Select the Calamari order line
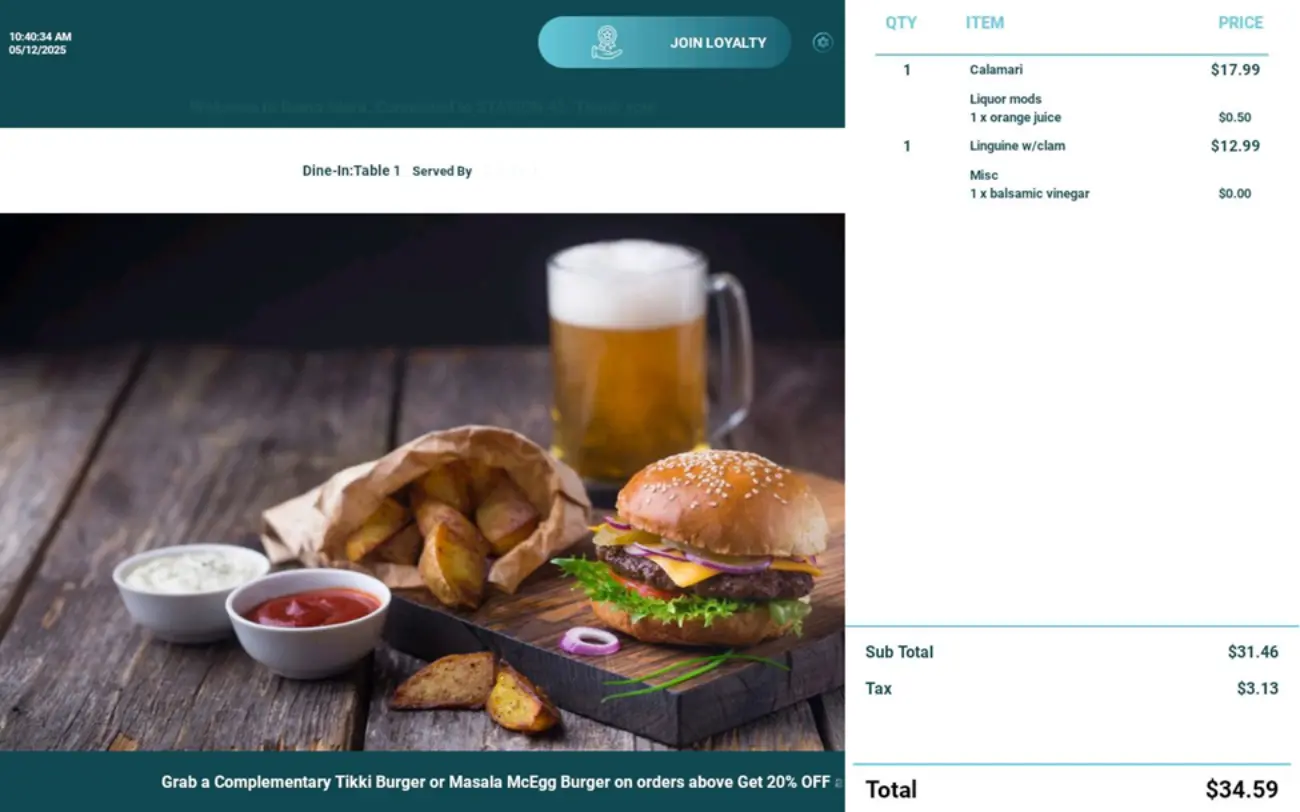 point(1071,70)
